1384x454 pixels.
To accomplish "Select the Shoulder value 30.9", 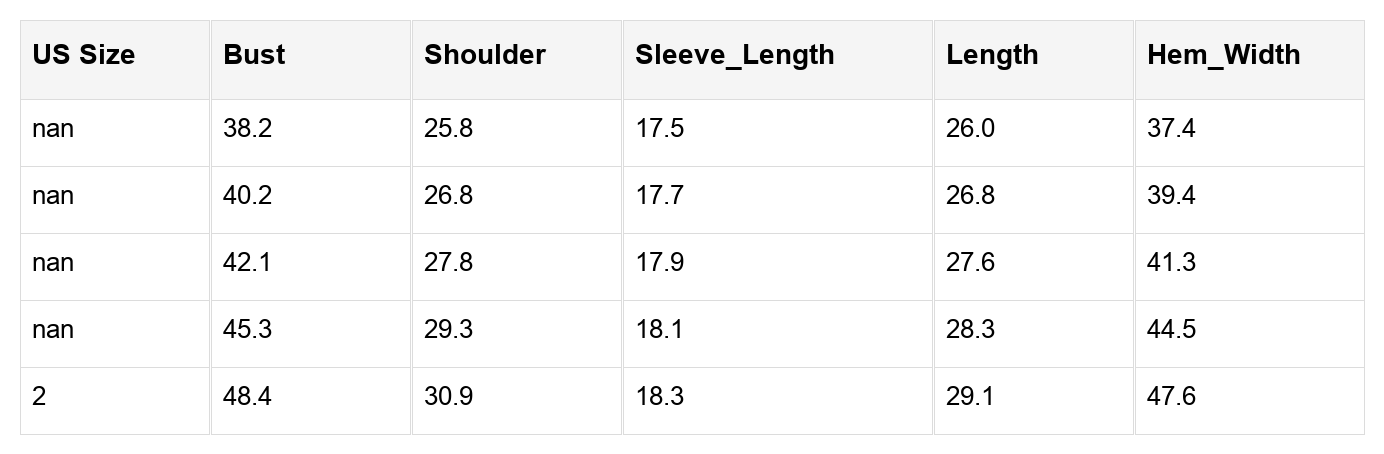I will coord(448,397).
